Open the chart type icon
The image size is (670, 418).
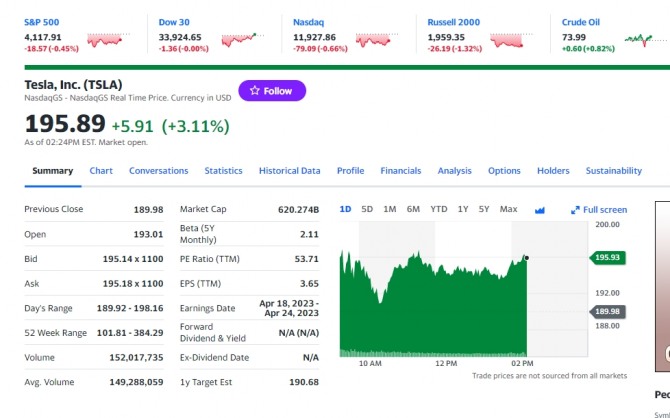540,210
